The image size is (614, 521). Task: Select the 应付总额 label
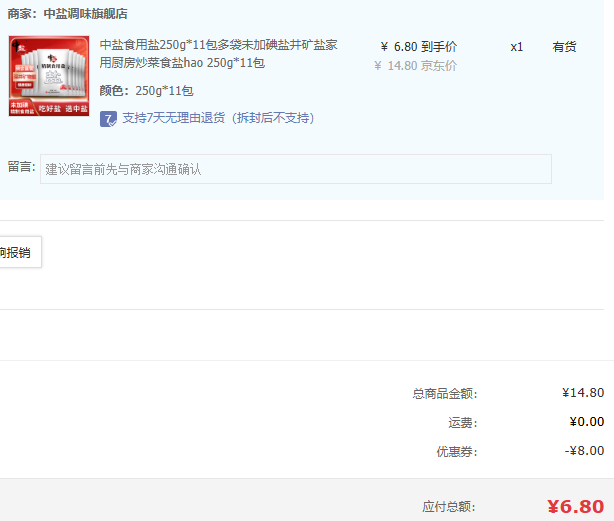pyautogui.click(x=449, y=507)
